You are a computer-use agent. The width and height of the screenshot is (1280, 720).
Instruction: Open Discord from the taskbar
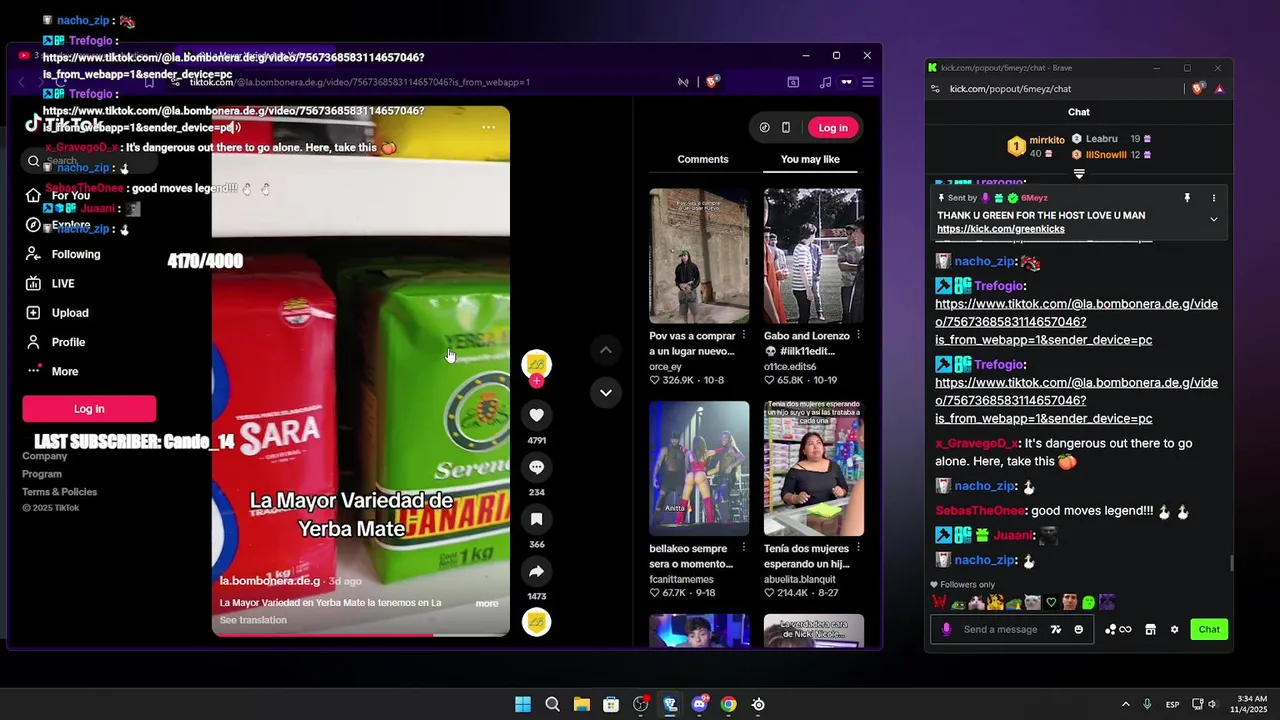pos(700,704)
